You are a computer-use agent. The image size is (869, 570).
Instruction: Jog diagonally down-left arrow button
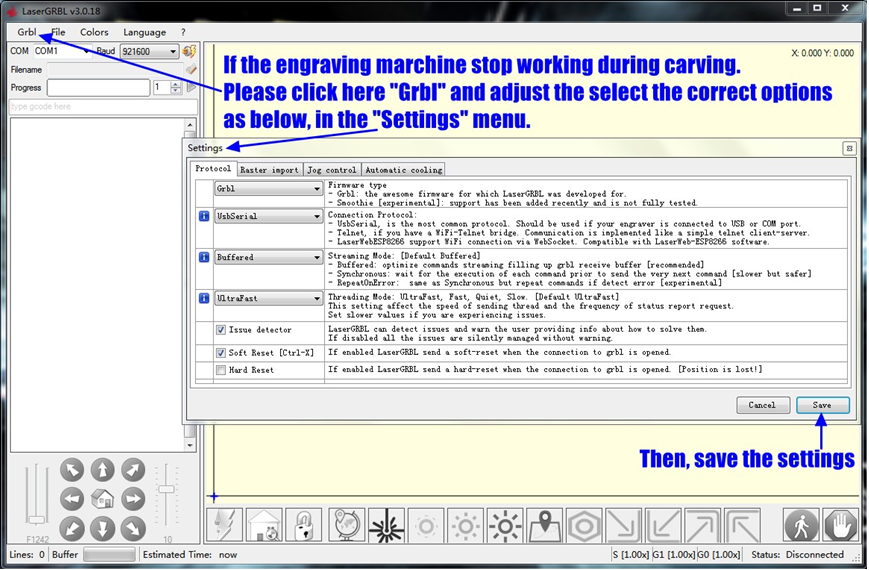click(x=72, y=528)
